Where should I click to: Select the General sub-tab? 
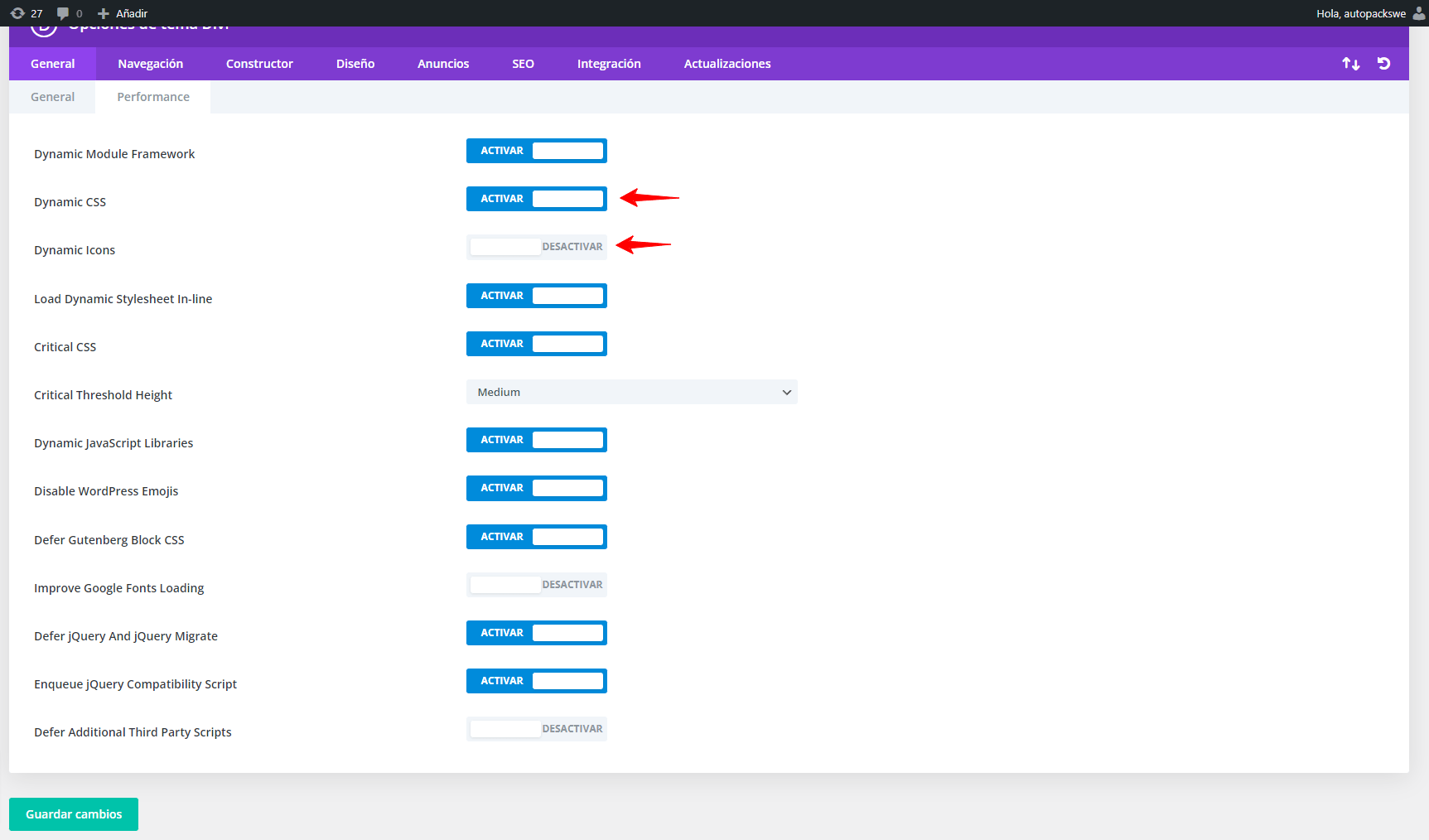tap(52, 97)
